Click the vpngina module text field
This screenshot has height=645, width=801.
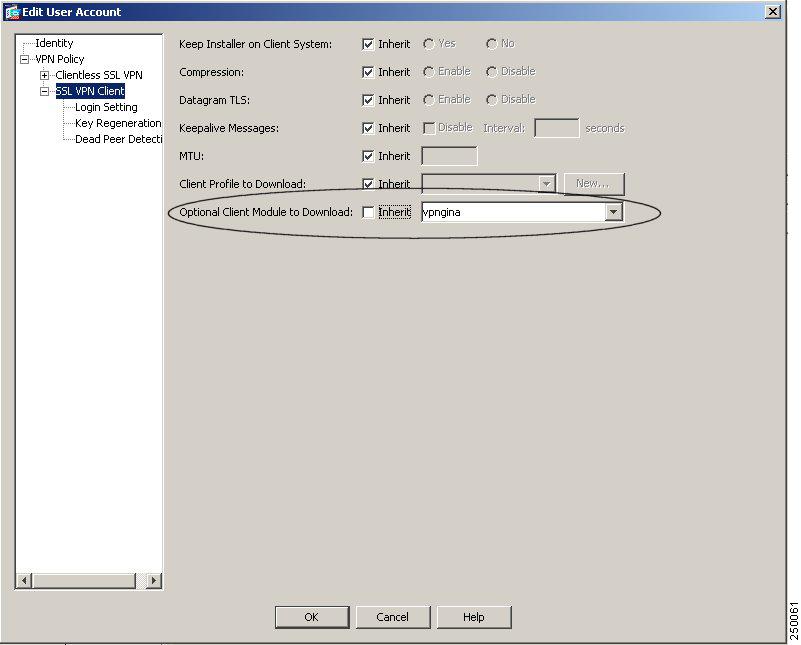(x=513, y=212)
